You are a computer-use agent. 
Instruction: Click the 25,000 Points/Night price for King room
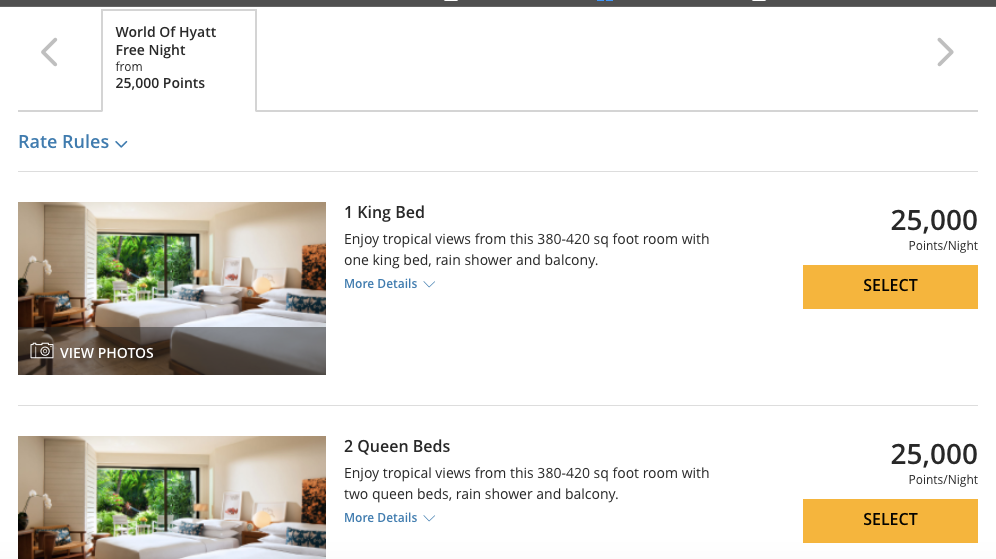934,229
